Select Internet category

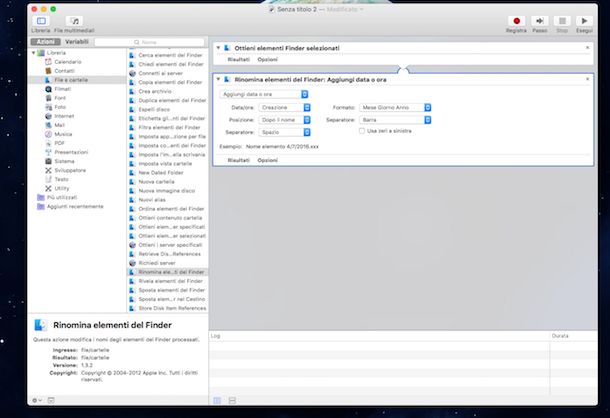(x=64, y=116)
